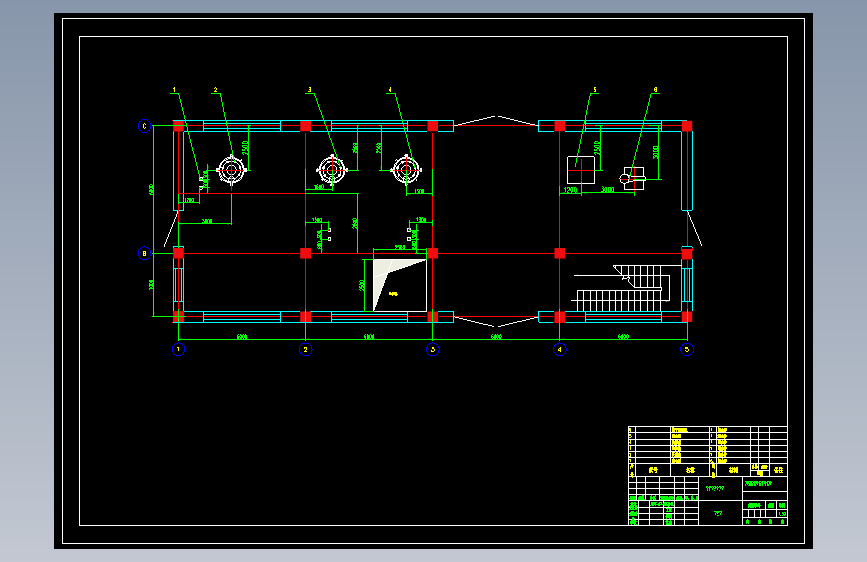Select the white staircase drawing
Viewport: 867px width, 562px height.
tap(621, 288)
